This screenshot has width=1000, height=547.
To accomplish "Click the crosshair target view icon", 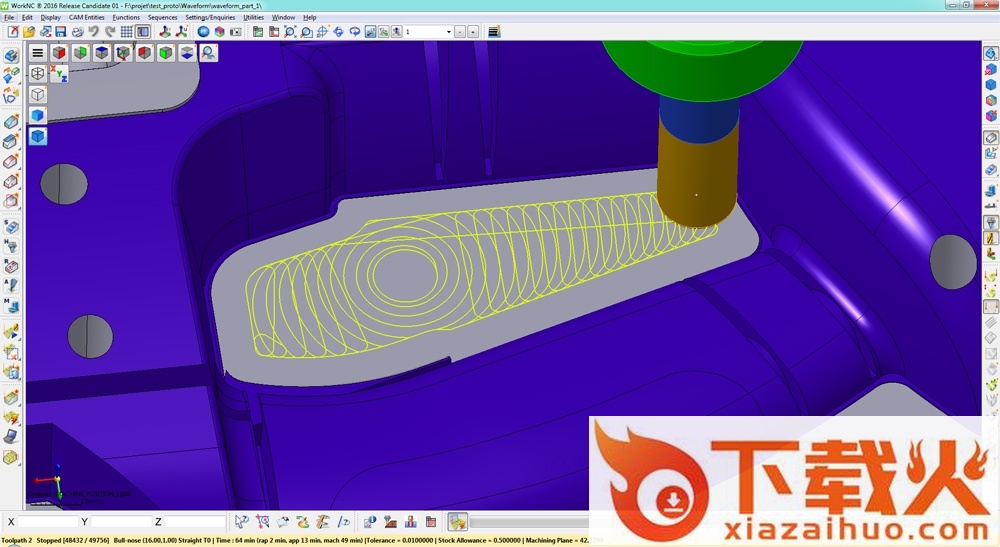I will pos(322,31).
